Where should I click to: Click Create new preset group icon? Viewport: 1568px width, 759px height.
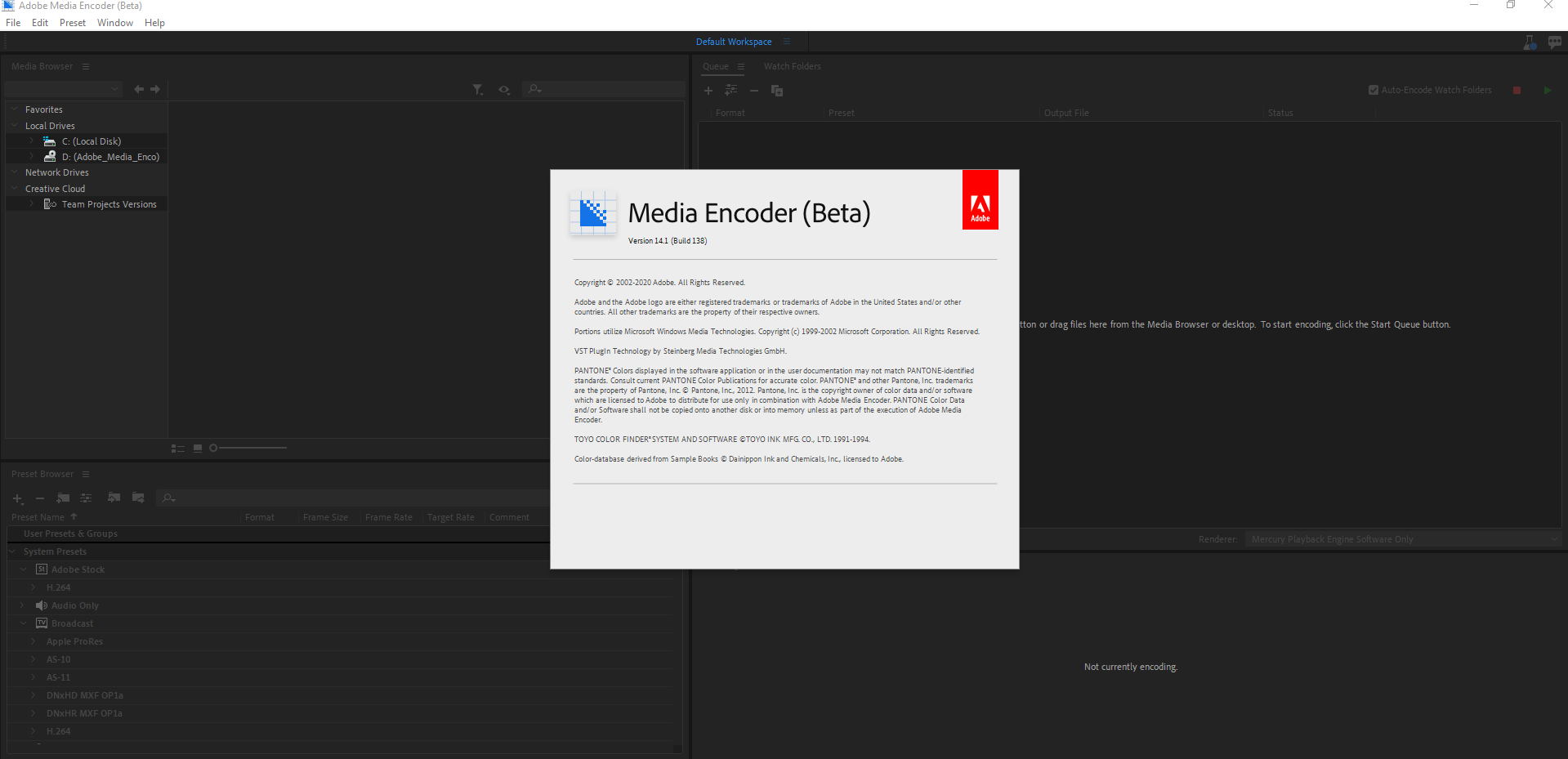pyautogui.click(x=63, y=498)
